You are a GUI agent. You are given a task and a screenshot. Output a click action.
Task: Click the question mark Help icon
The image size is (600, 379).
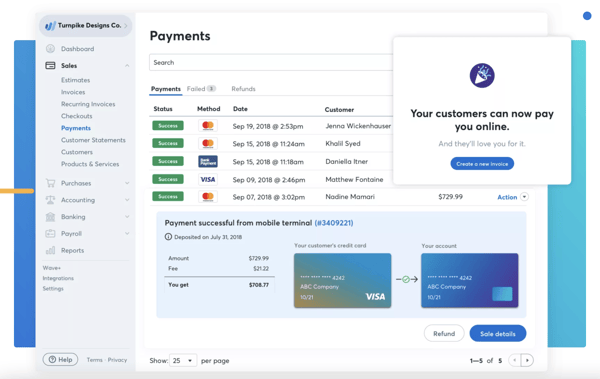click(52, 359)
